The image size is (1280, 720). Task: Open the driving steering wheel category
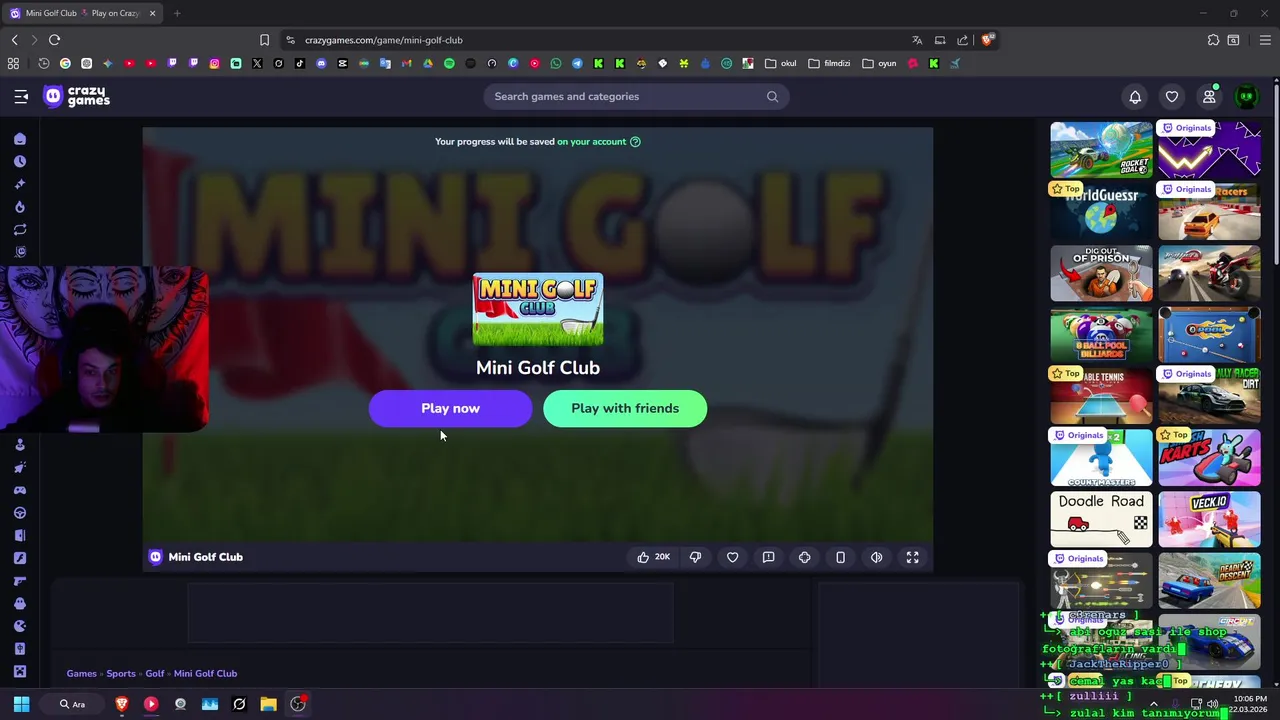[20, 513]
